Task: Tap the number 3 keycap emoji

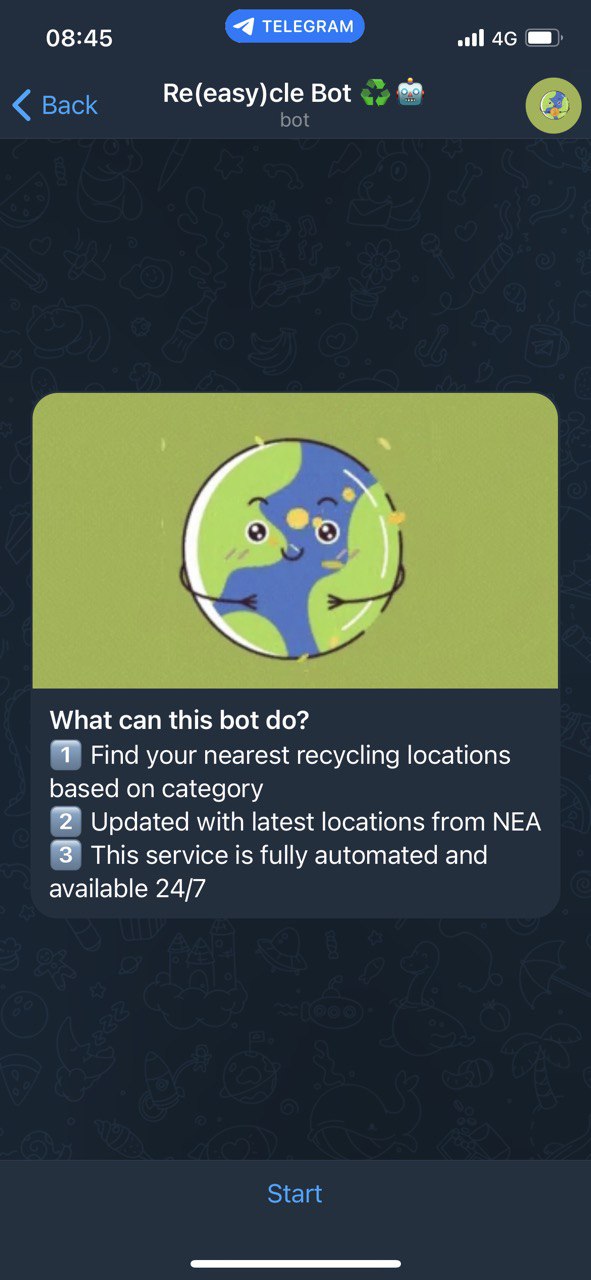Action: point(65,855)
